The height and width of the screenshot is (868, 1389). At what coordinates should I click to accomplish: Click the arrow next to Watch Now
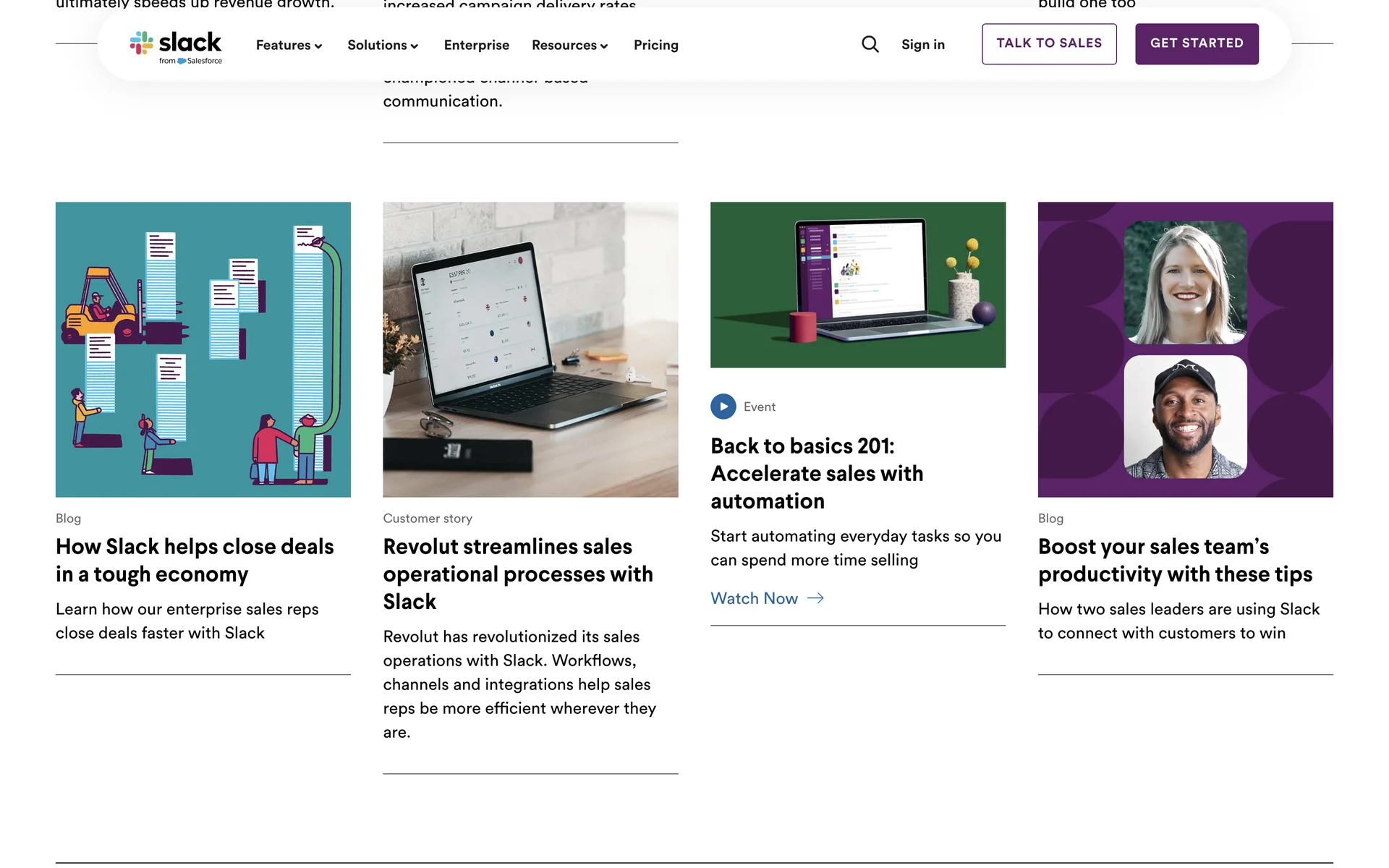[815, 598]
